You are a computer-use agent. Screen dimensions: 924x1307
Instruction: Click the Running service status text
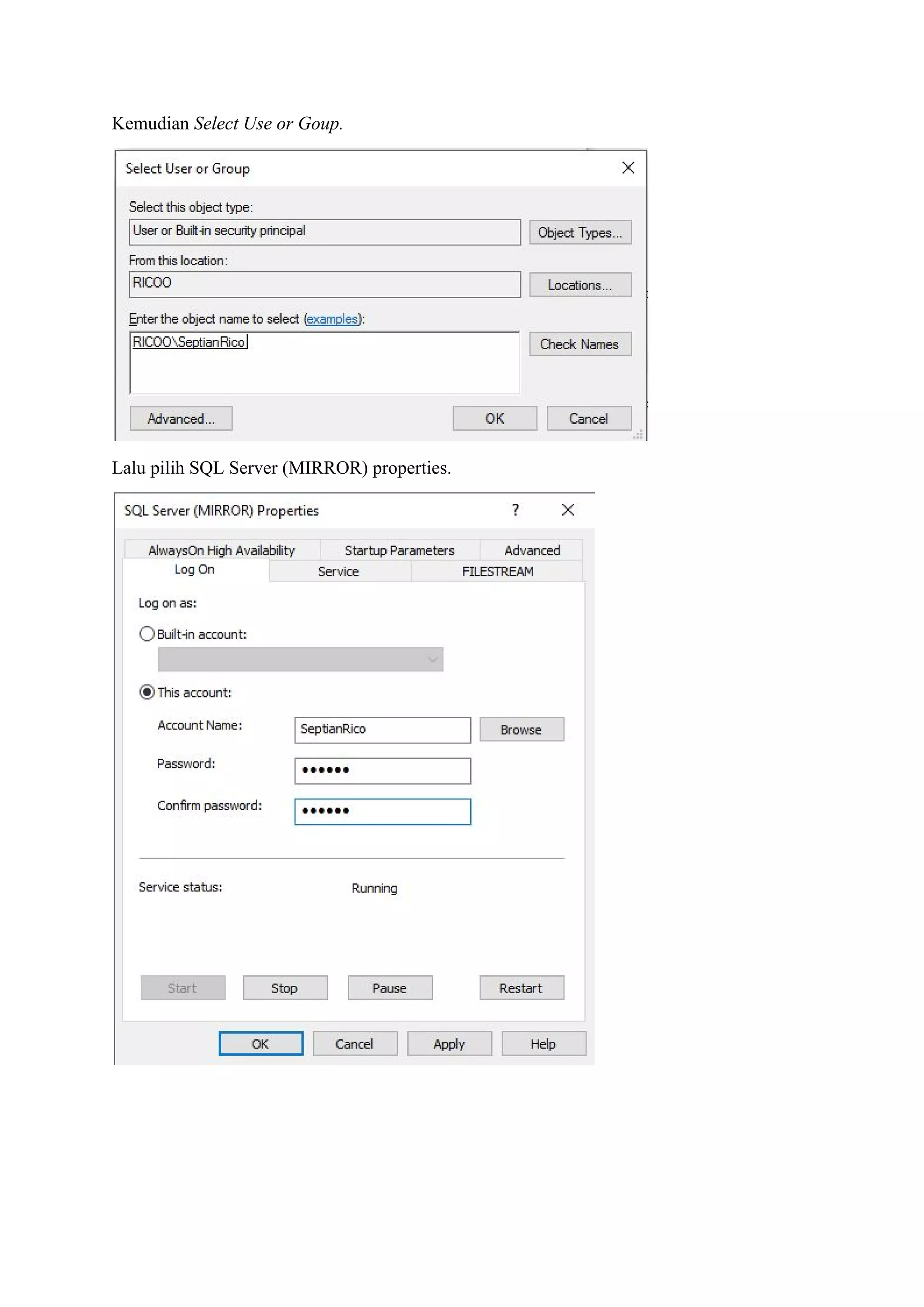(x=374, y=888)
